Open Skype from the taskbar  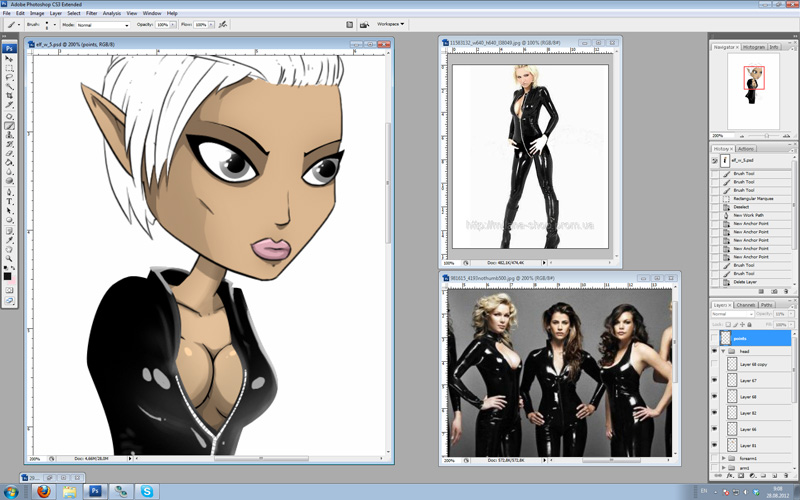pos(147,491)
